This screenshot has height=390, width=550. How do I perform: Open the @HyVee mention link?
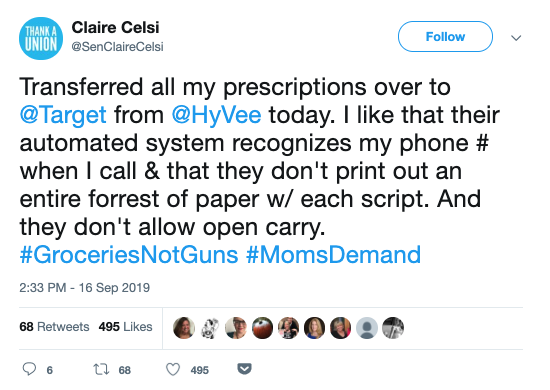tap(216, 115)
